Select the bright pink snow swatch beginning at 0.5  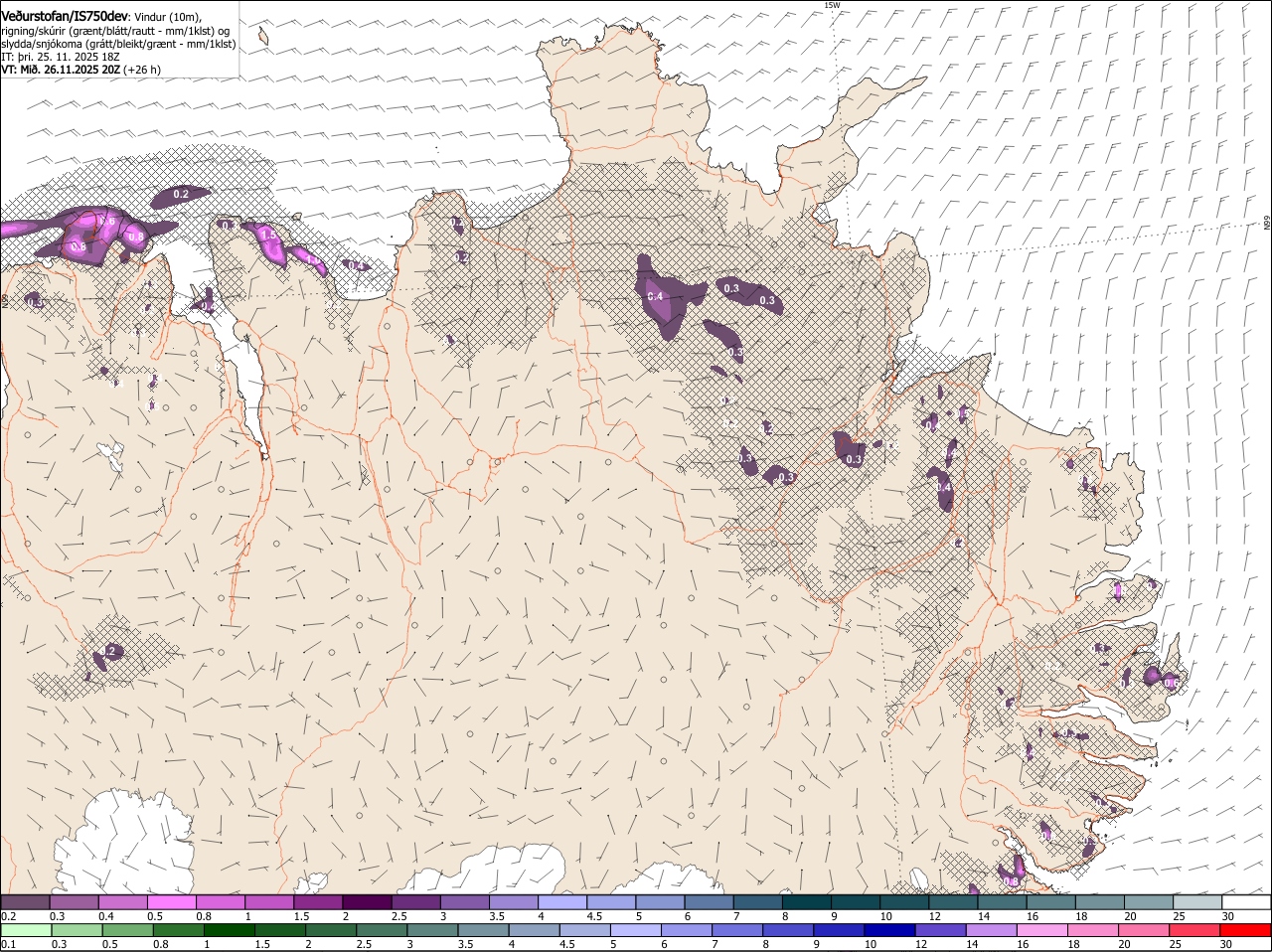click(171, 902)
